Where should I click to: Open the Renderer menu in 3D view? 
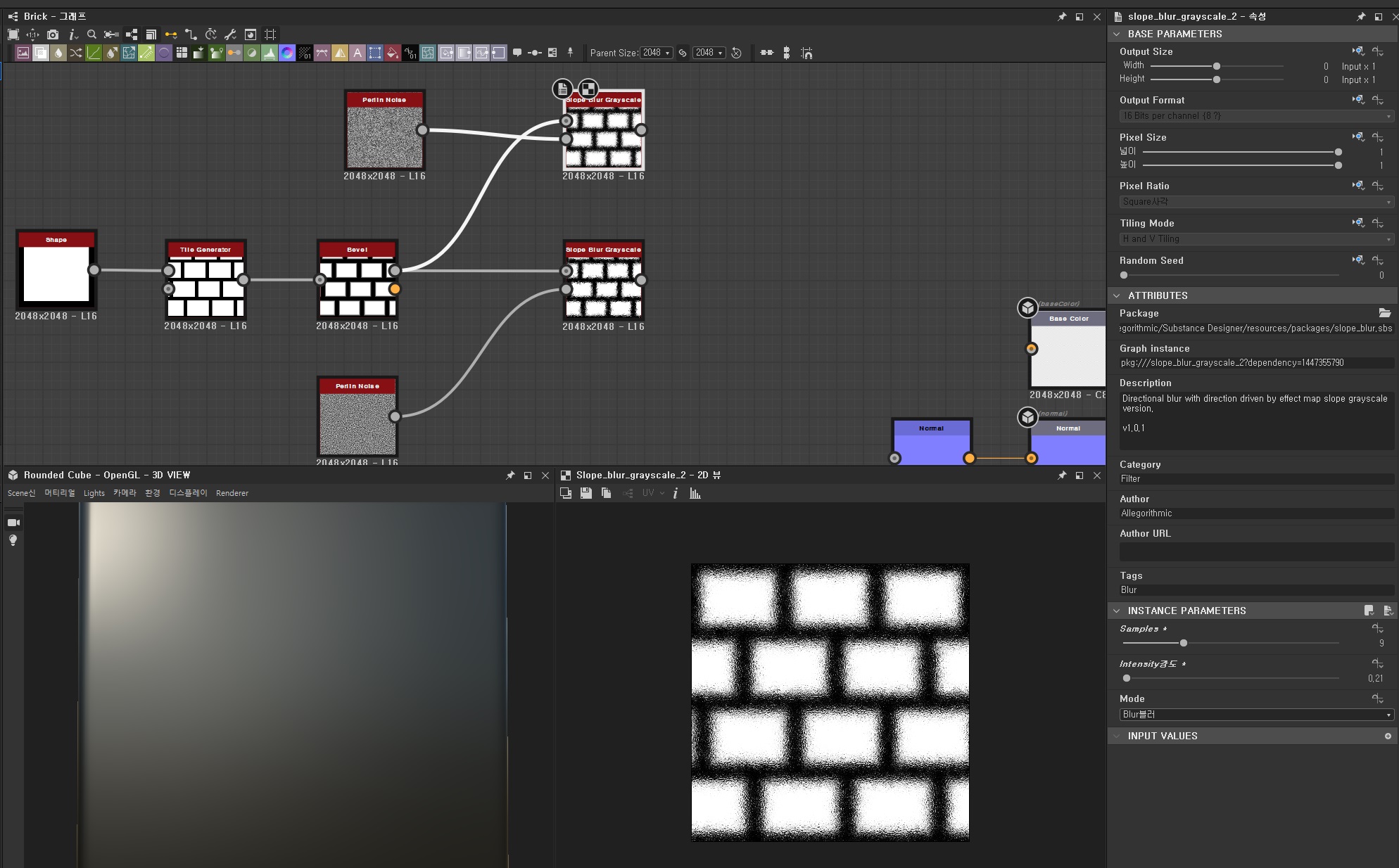[232, 493]
